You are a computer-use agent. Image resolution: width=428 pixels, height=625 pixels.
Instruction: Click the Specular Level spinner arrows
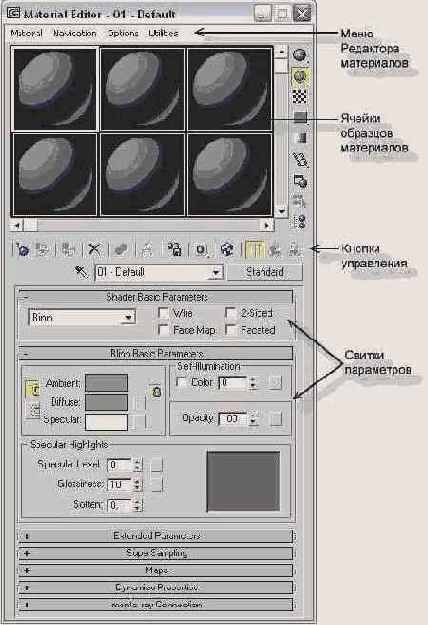137,465
